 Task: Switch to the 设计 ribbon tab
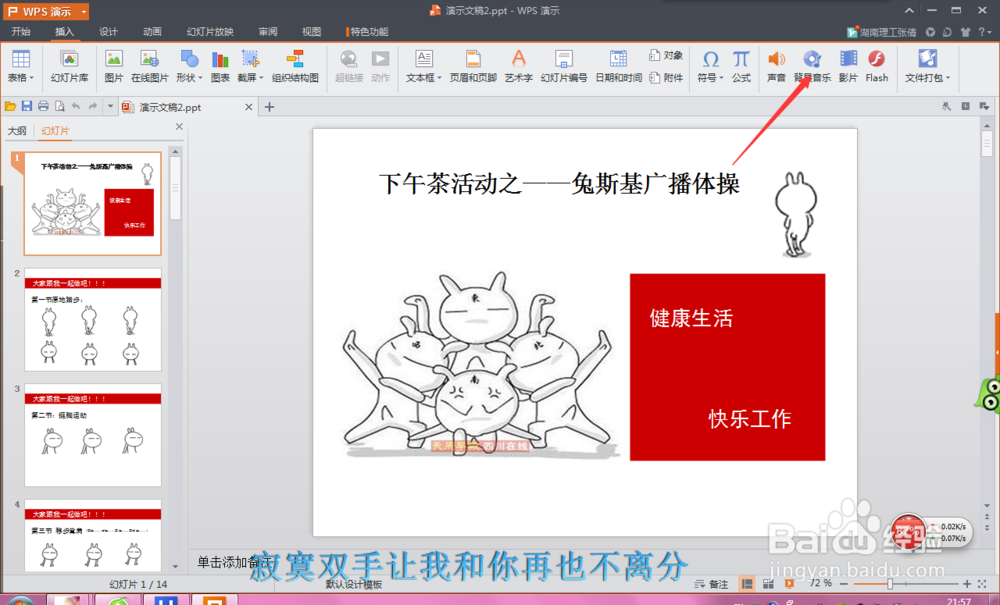point(108,31)
